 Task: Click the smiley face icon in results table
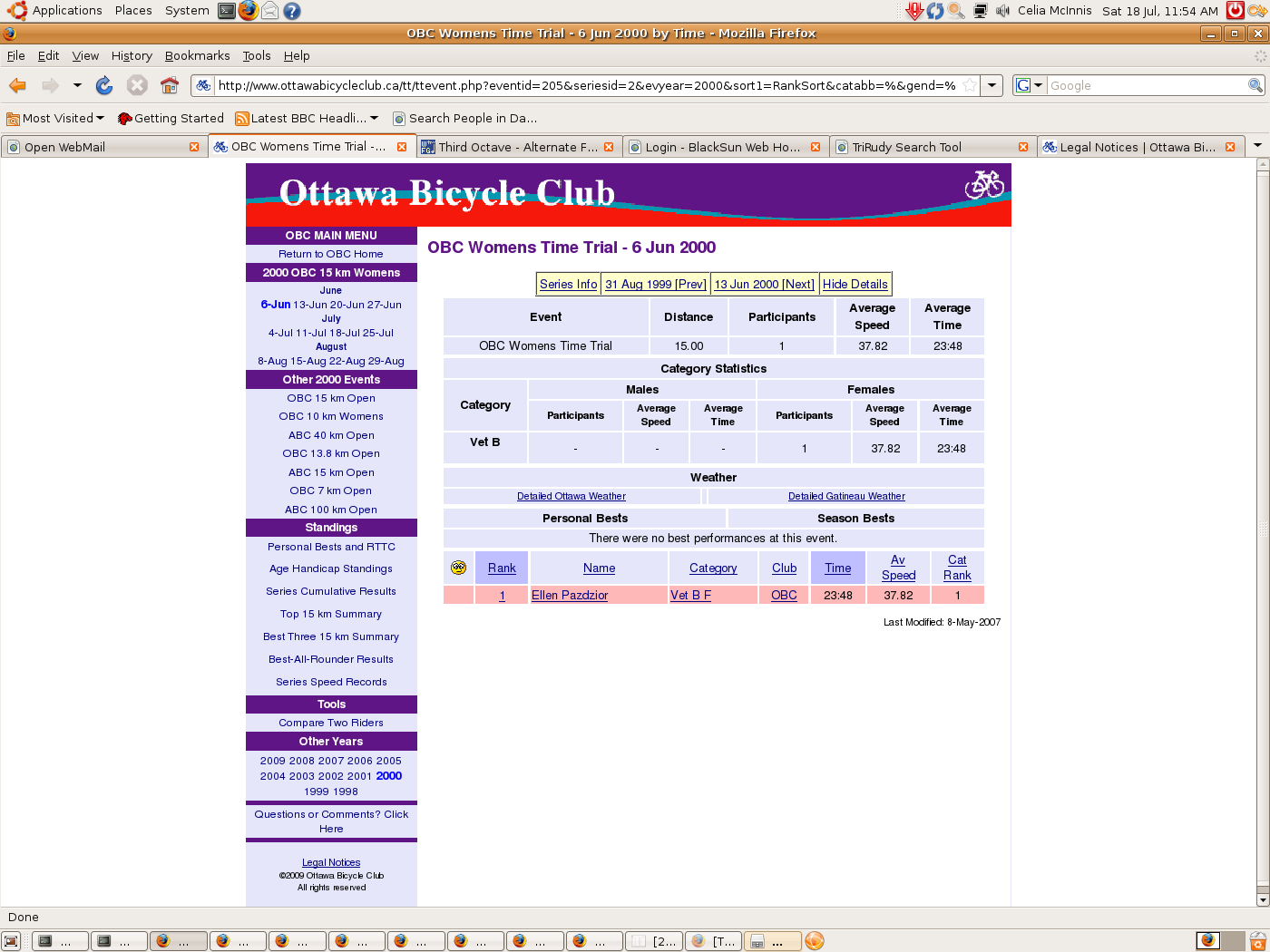pyautogui.click(x=458, y=568)
